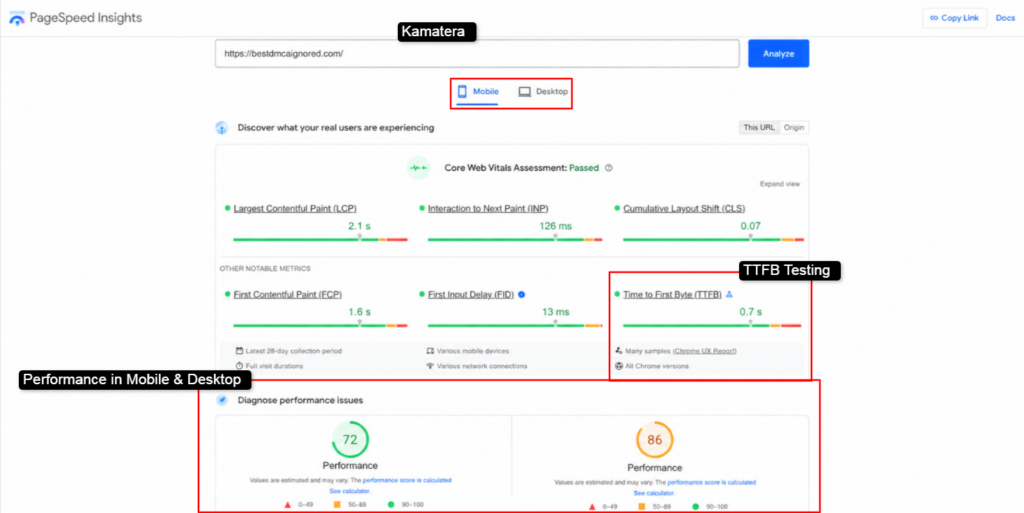The image size is (1024, 513).
Task: Click devices icon beside Various mobile devices
Action: click(430, 351)
